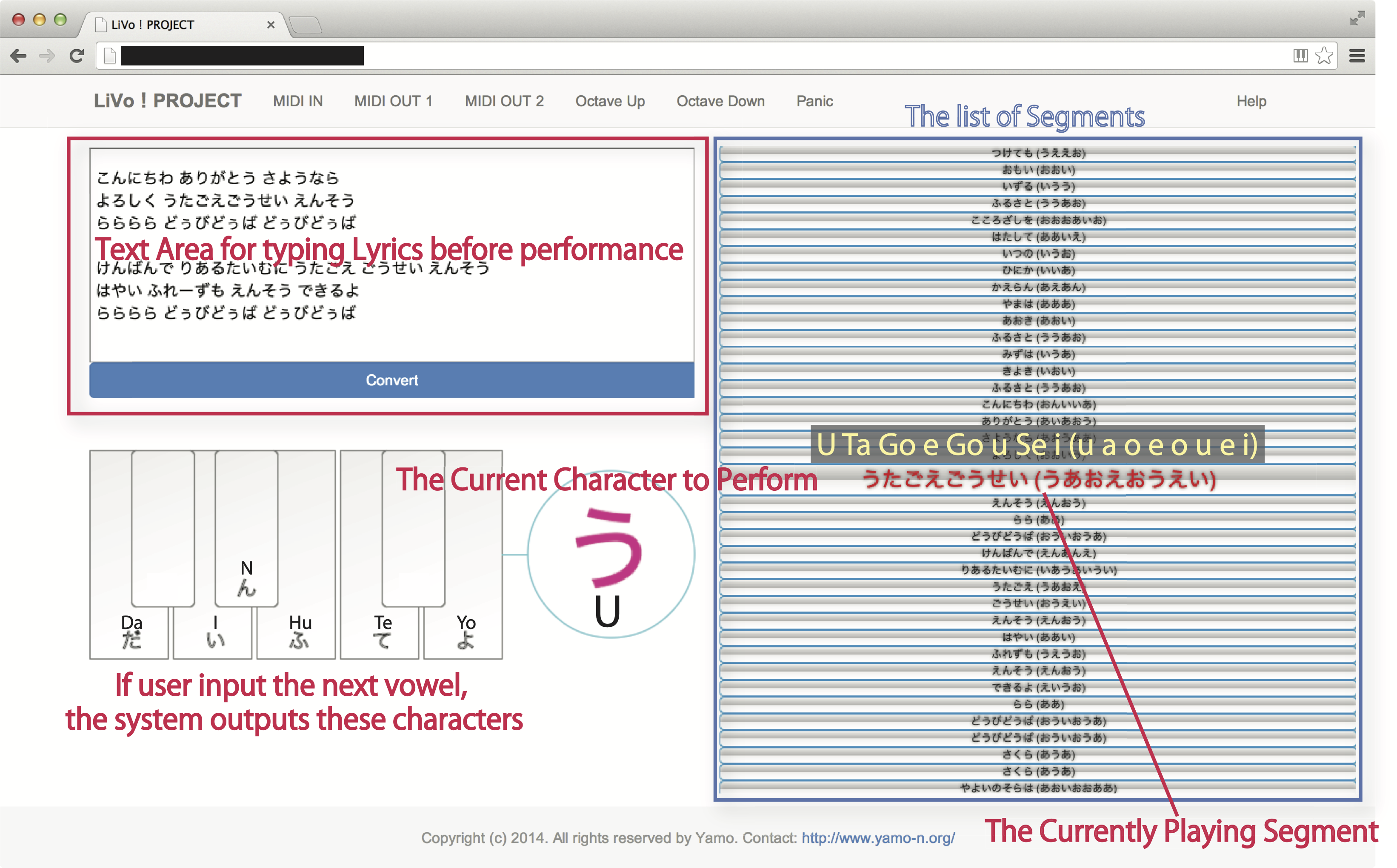Select the あおき (あおい) segment
Screen dimensions: 1397x868
(x=1037, y=320)
